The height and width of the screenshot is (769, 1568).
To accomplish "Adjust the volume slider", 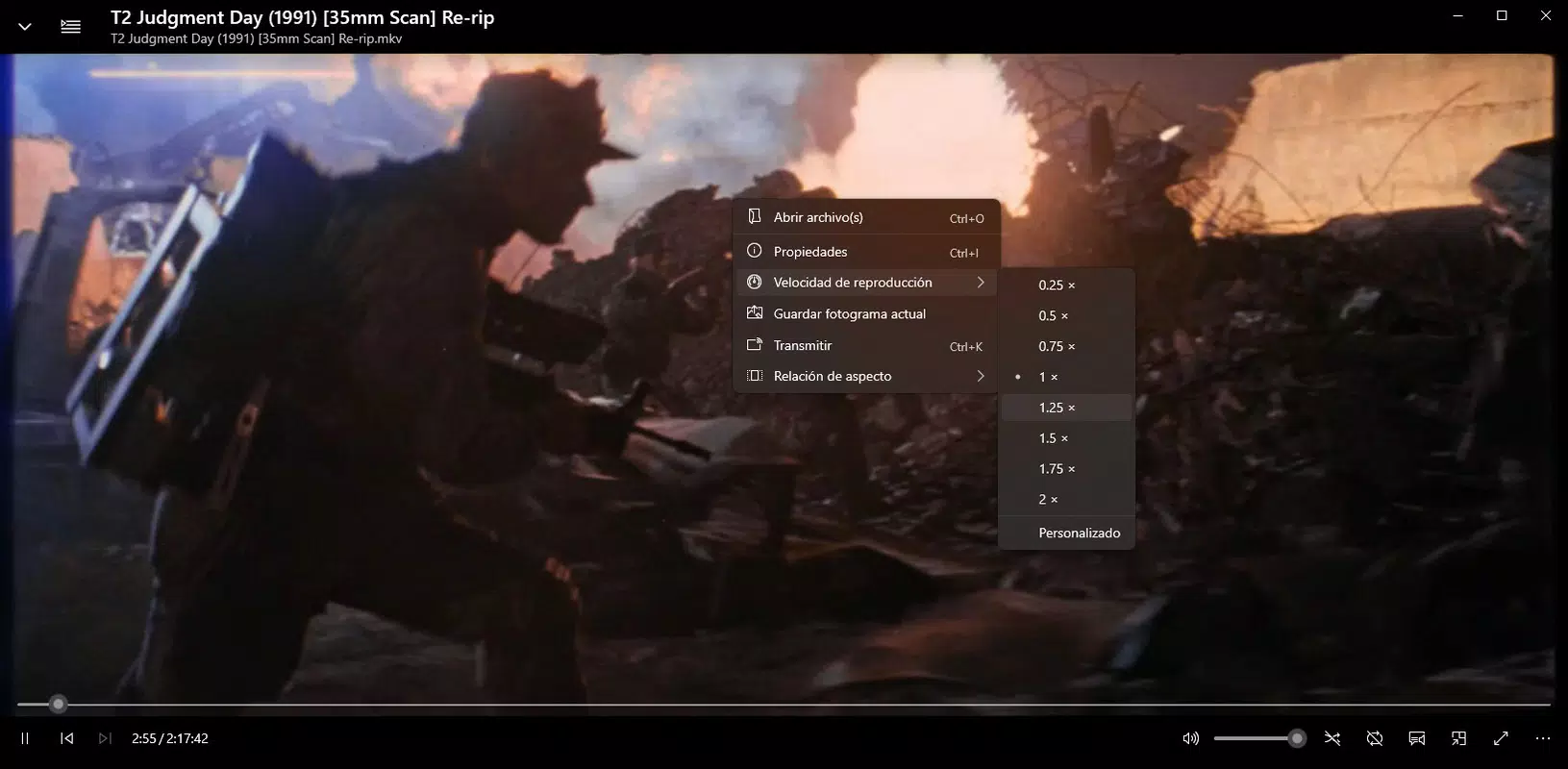I will [x=1258, y=738].
